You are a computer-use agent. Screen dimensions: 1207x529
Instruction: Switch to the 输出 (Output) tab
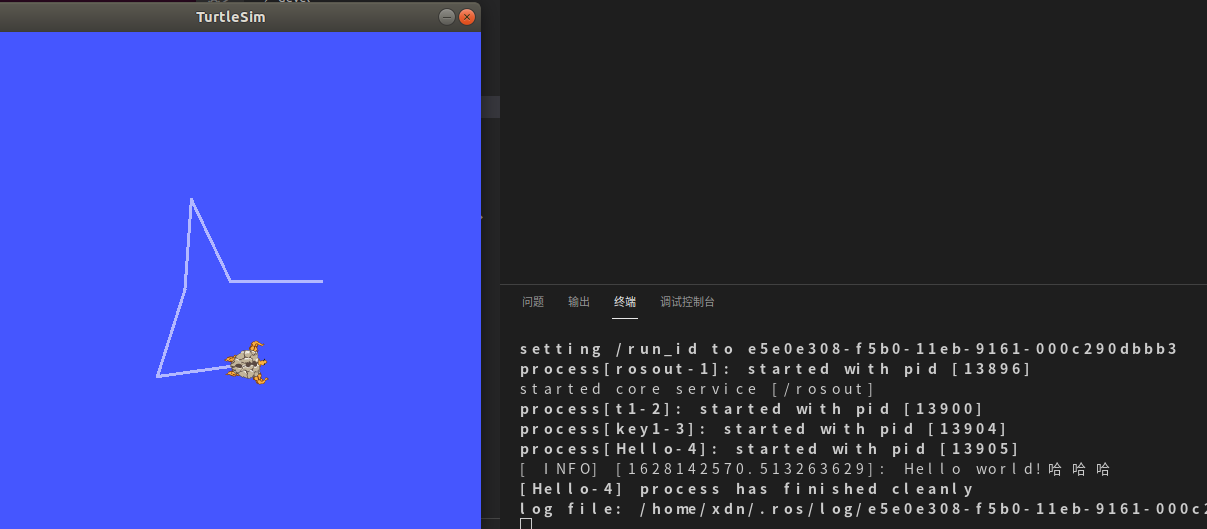579,302
